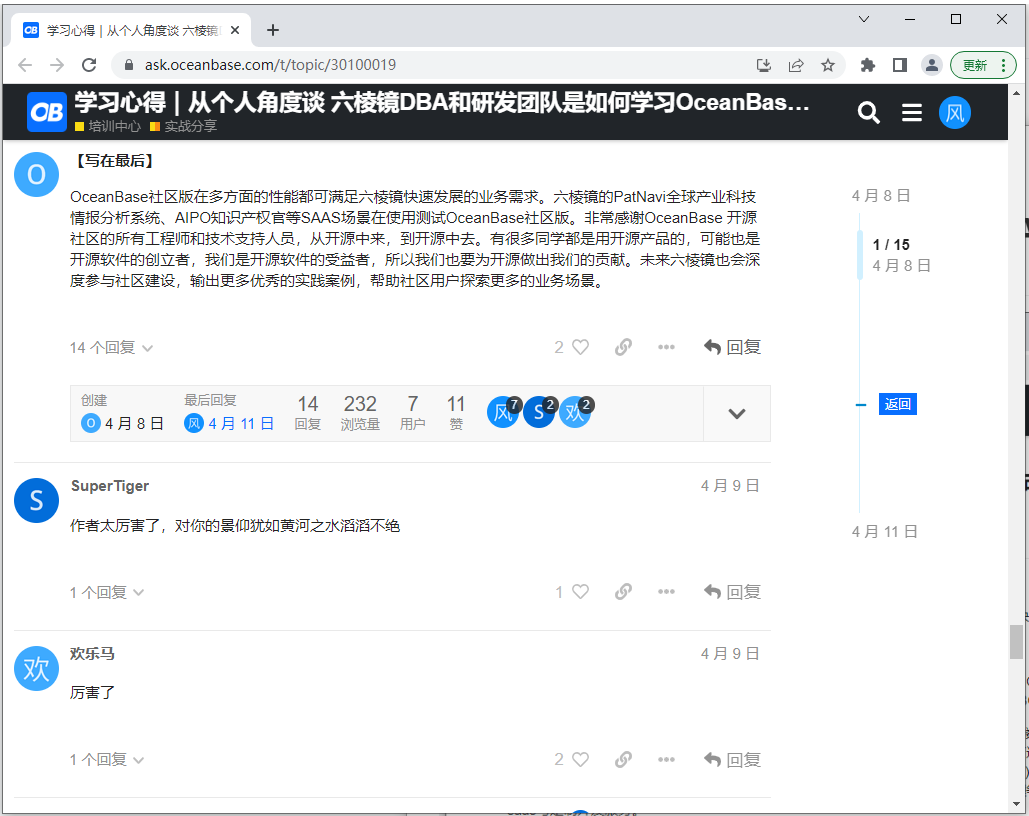The width and height of the screenshot is (1029, 816).
Task: Show who liked first post via count 2
Action: click(x=559, y=347)
